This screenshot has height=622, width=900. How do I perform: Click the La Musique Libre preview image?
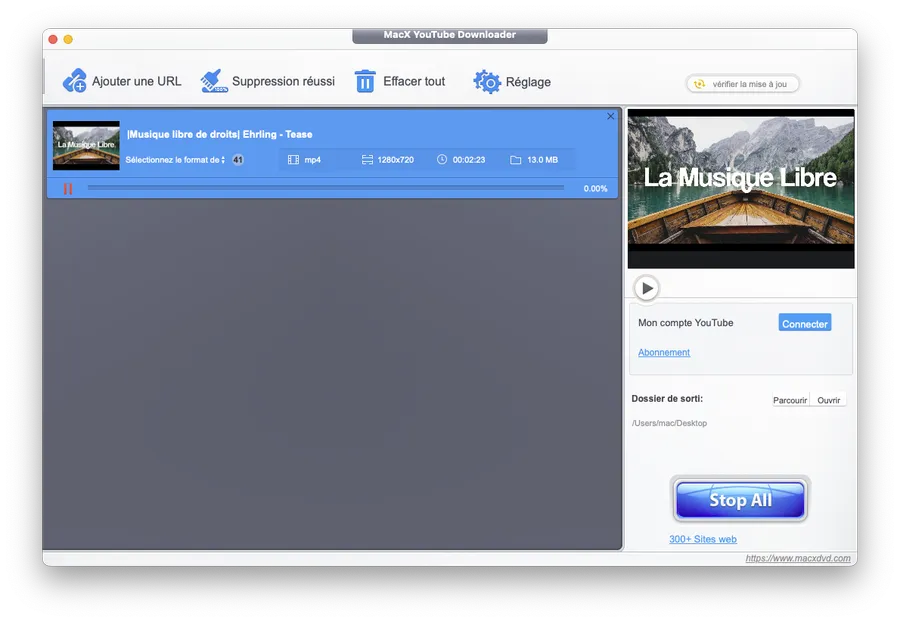pyautogui.click(x=741, y=189)
